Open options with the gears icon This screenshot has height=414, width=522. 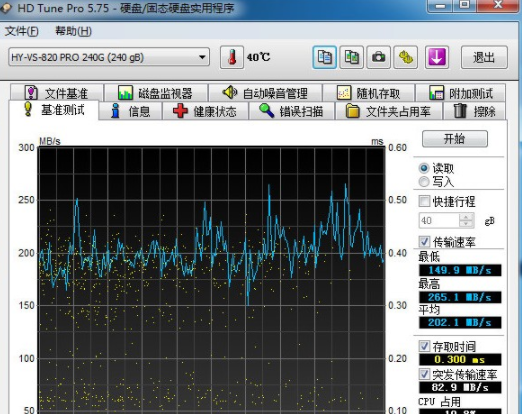coord(406,57)
